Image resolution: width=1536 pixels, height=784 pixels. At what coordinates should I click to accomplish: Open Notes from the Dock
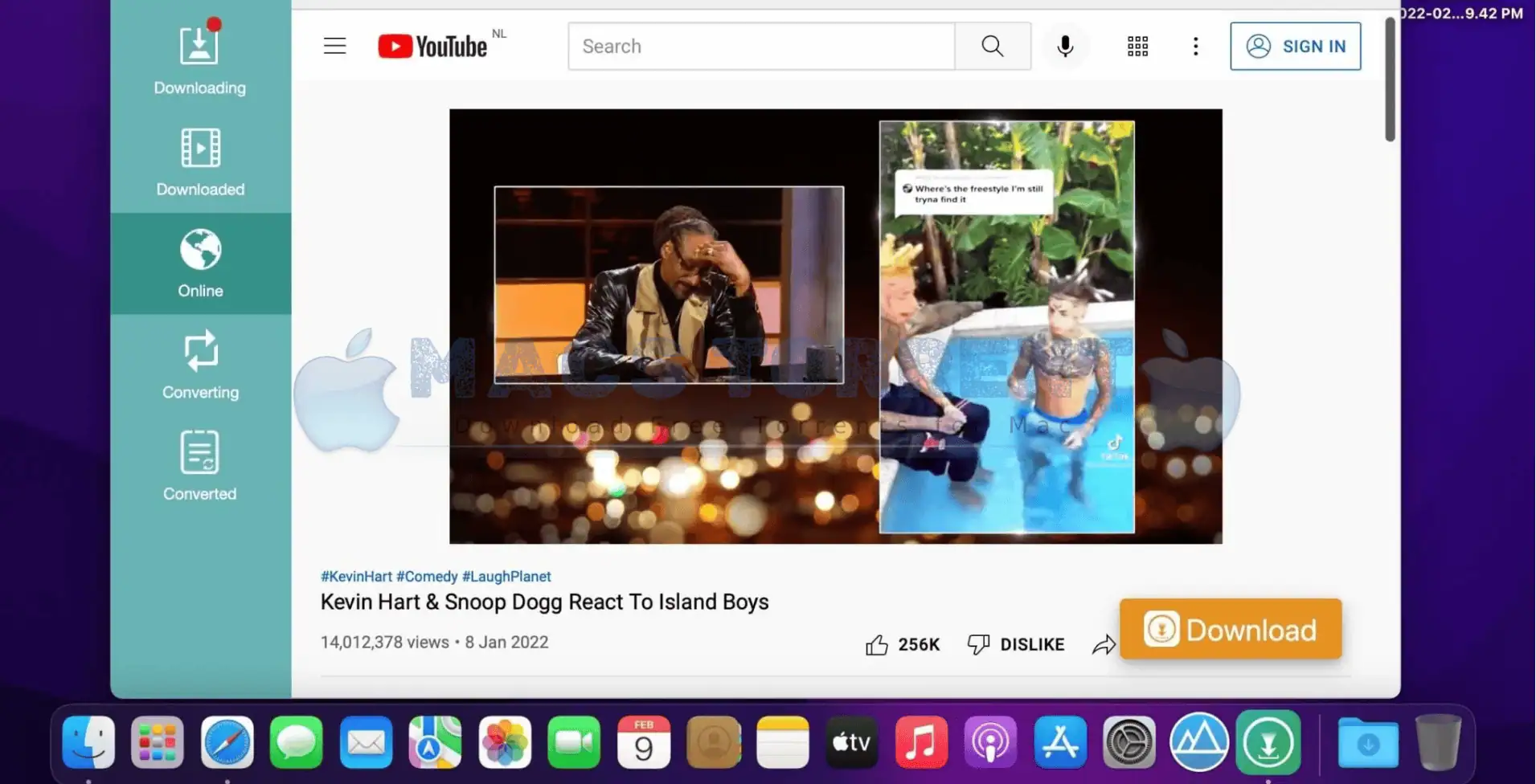coord(782,741)
